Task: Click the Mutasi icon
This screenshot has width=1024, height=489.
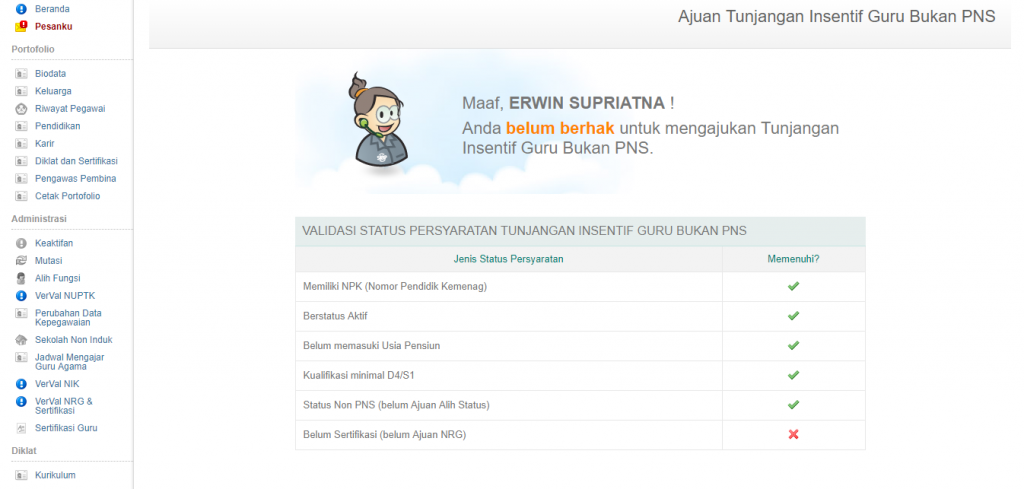Action: [21, 260]
